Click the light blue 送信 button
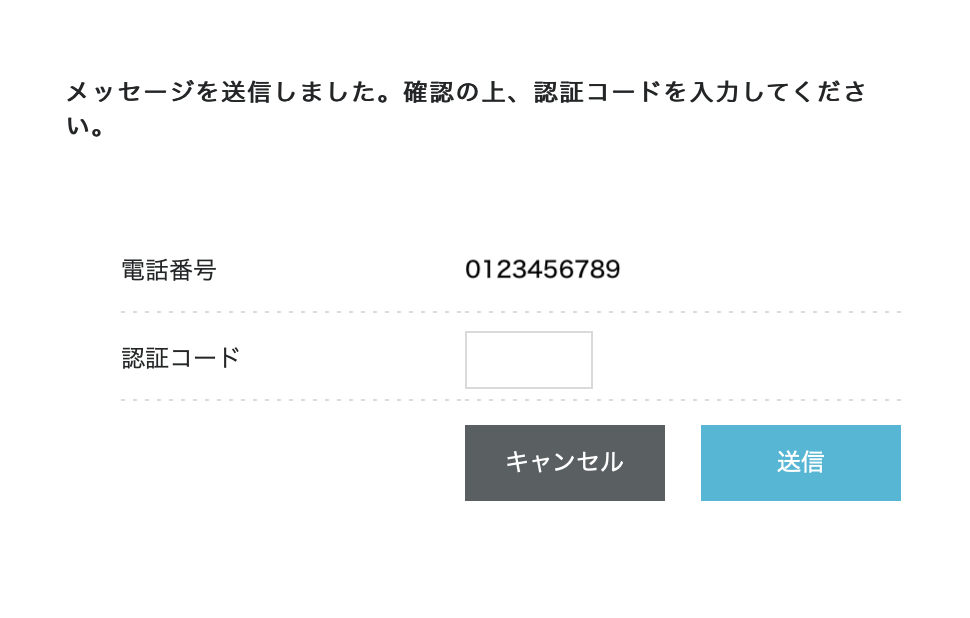 pyautogui.click(x=800, y=462)
